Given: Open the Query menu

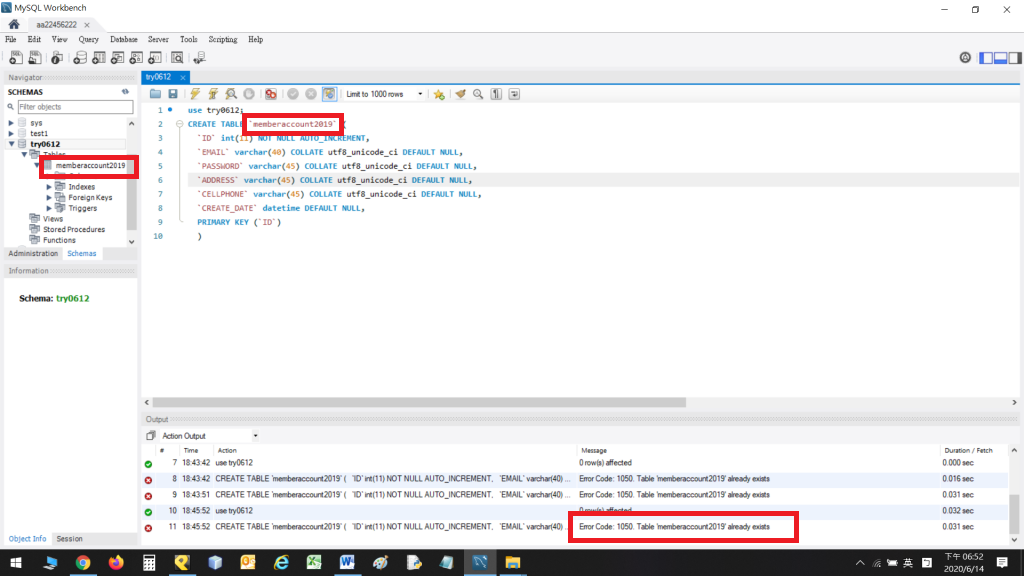Looking at the screenshot, I should point(88,39).
